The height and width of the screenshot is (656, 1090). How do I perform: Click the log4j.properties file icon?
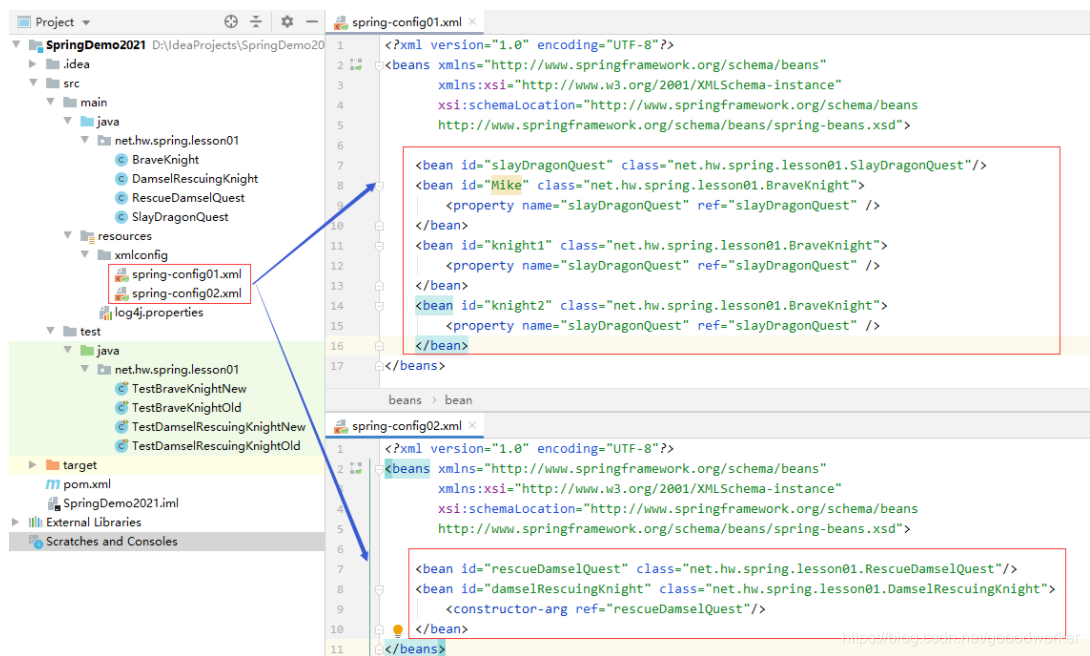[106, 313]
